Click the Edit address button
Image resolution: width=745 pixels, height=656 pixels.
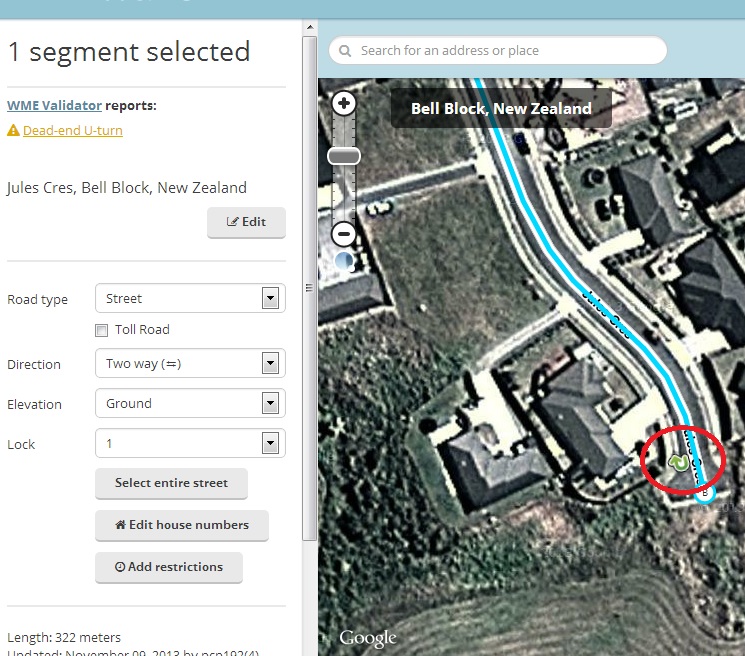246,222
